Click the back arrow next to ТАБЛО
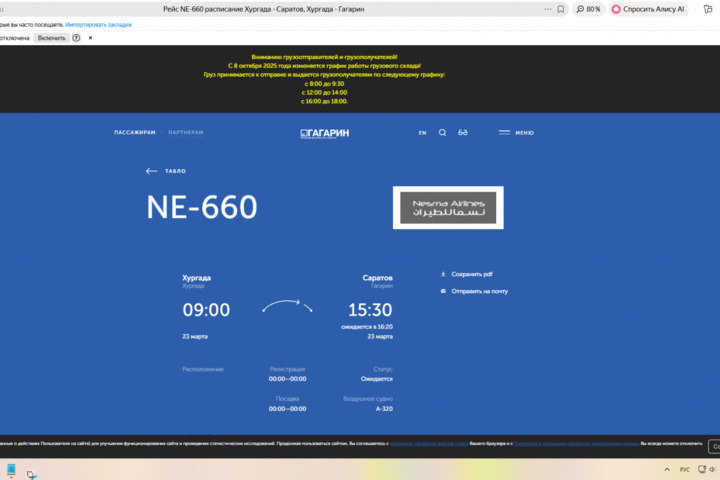 151,171
